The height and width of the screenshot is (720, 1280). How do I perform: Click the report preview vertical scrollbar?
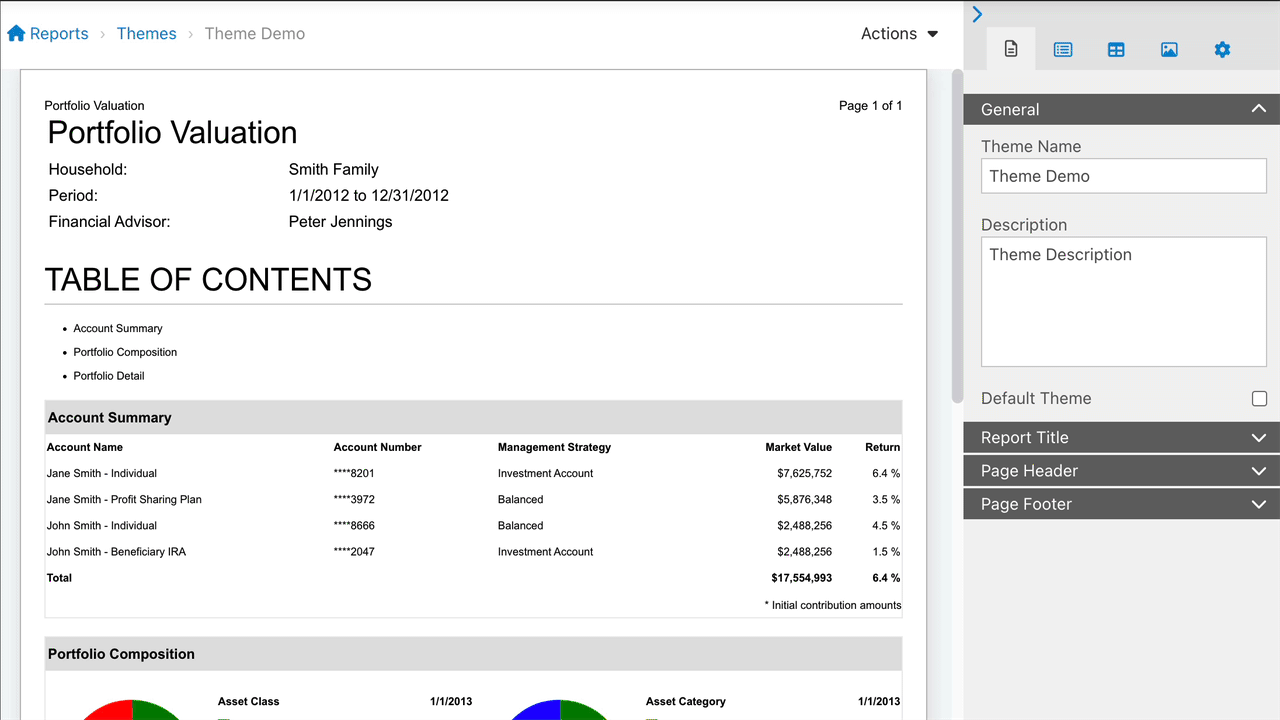click(957, 235)
